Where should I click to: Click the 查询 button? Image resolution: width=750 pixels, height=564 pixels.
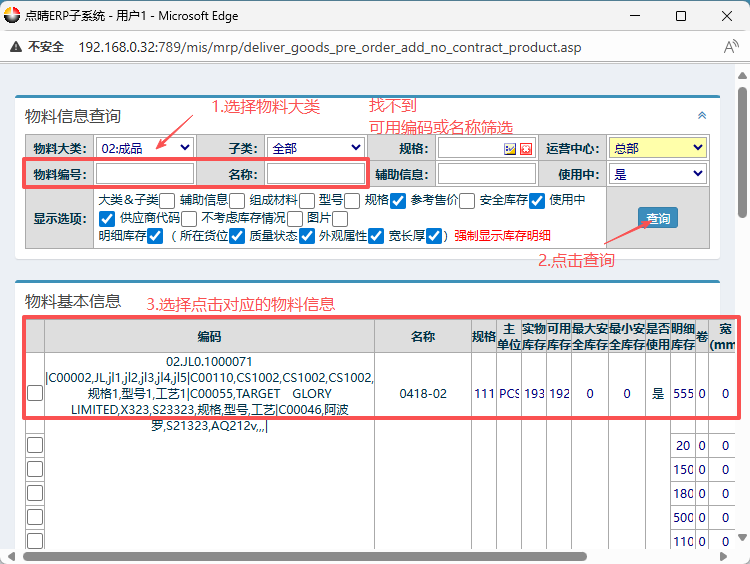pos(658,218)
